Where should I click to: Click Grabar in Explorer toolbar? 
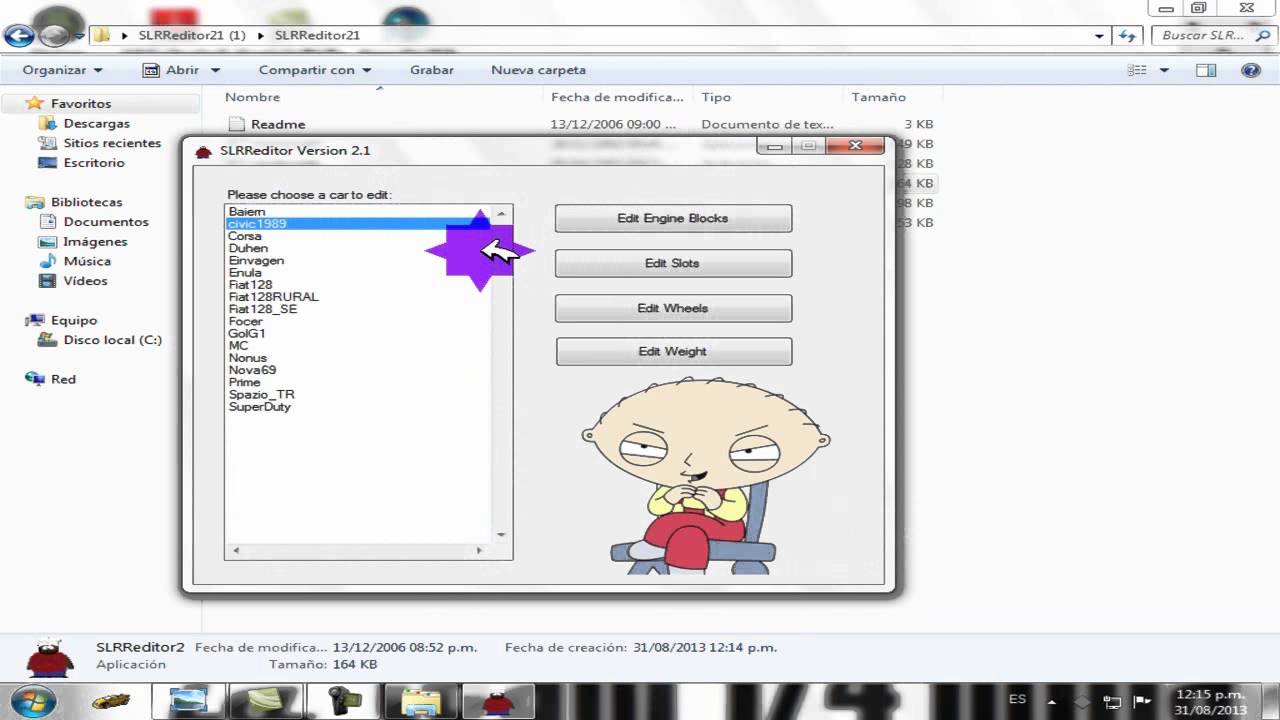click(x=432, y=70)
